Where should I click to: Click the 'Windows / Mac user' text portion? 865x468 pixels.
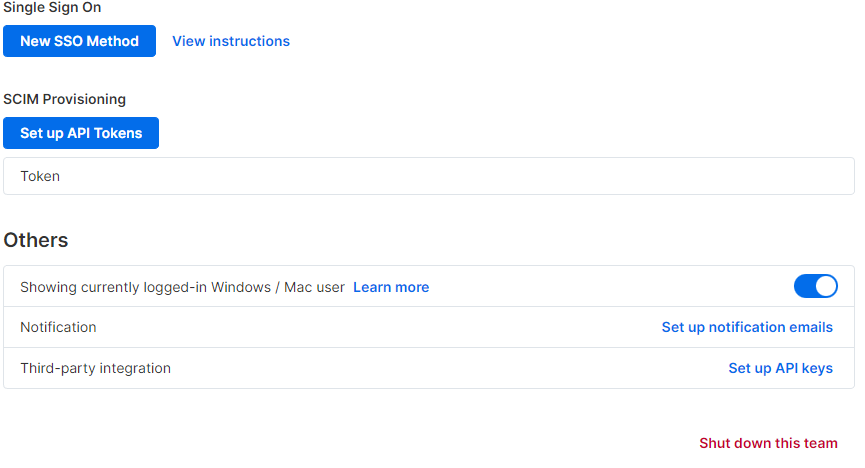(278, 287)
